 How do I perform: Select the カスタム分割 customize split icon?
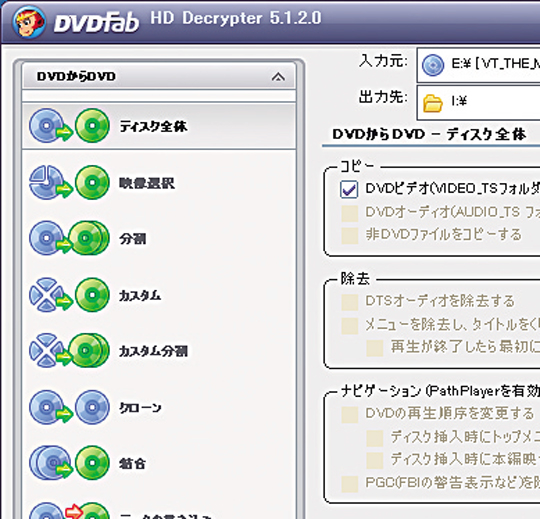[69, 350]
